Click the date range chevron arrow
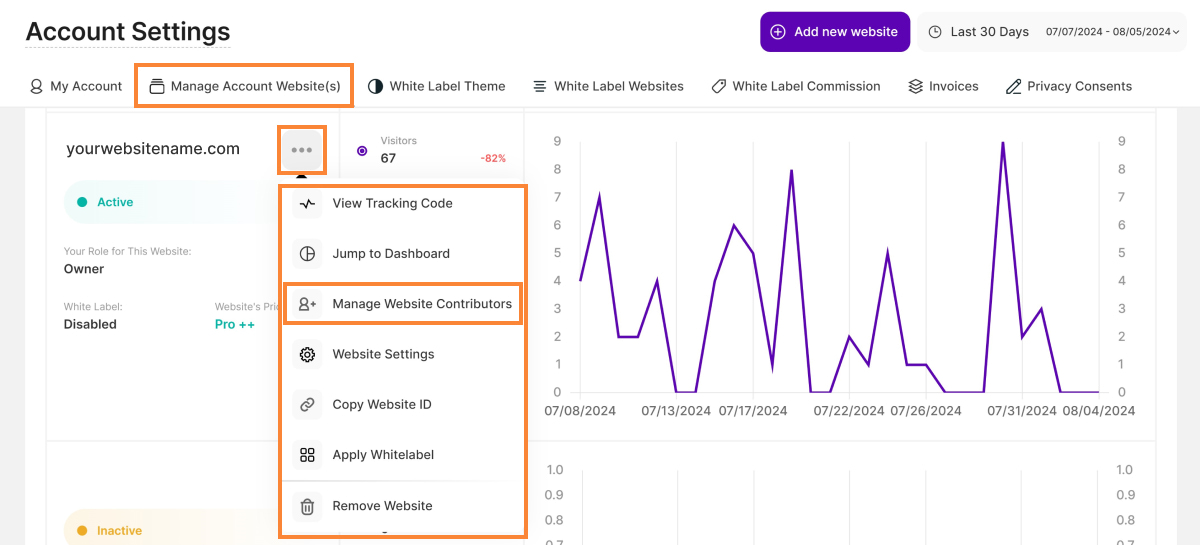 coord(1176,32)
